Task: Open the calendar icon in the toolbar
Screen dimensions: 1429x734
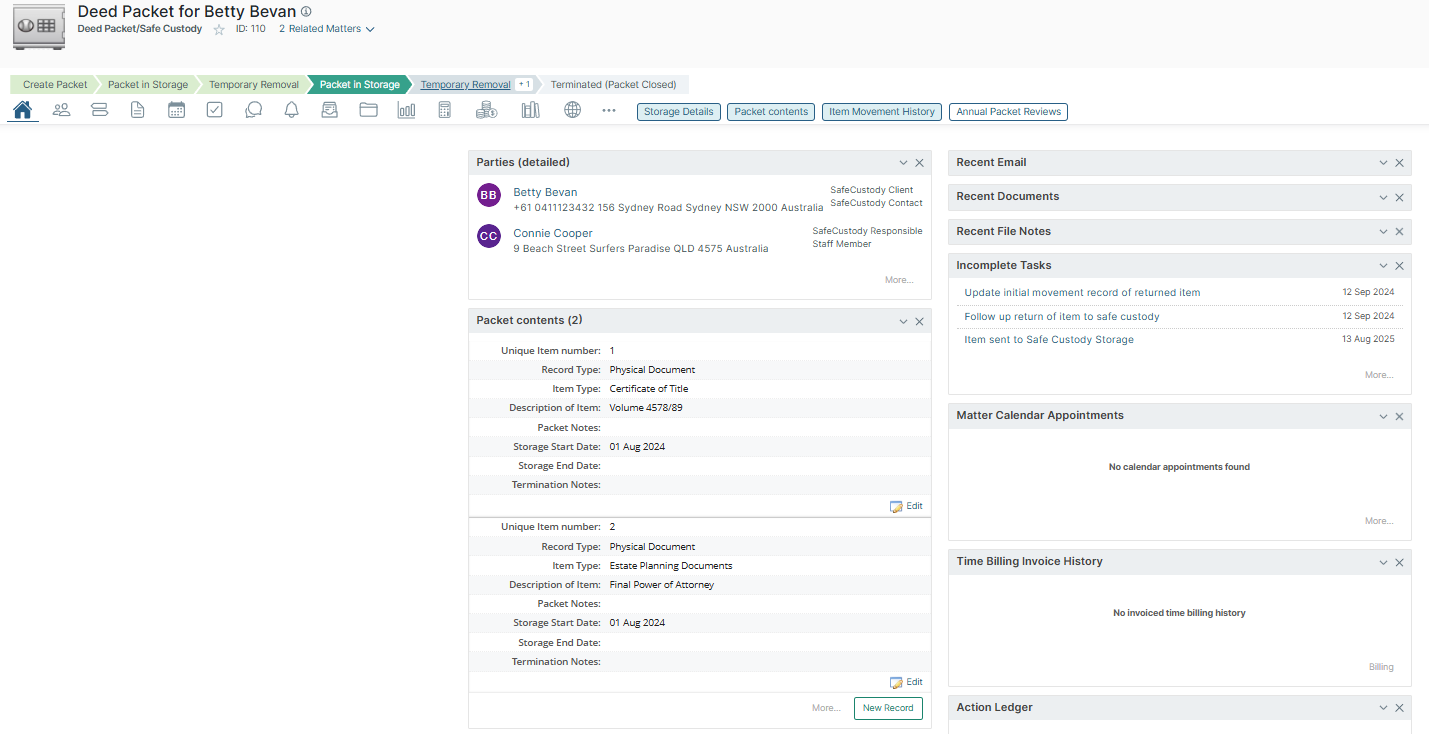Action: [x=176, y=110]
